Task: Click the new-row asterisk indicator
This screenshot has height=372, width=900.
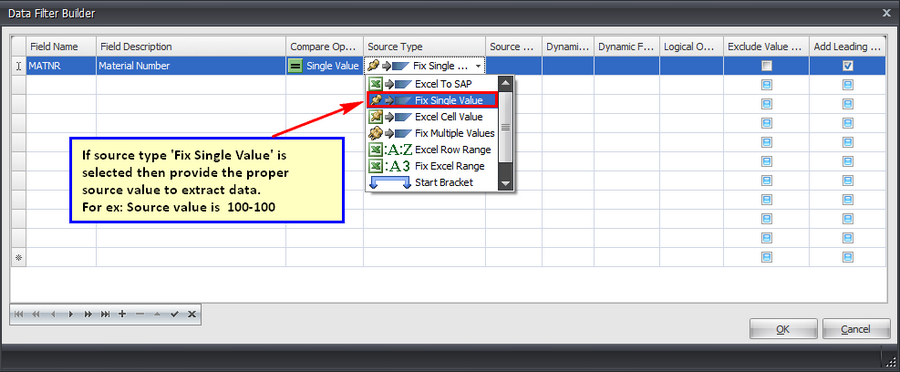Action: point(18,258)
